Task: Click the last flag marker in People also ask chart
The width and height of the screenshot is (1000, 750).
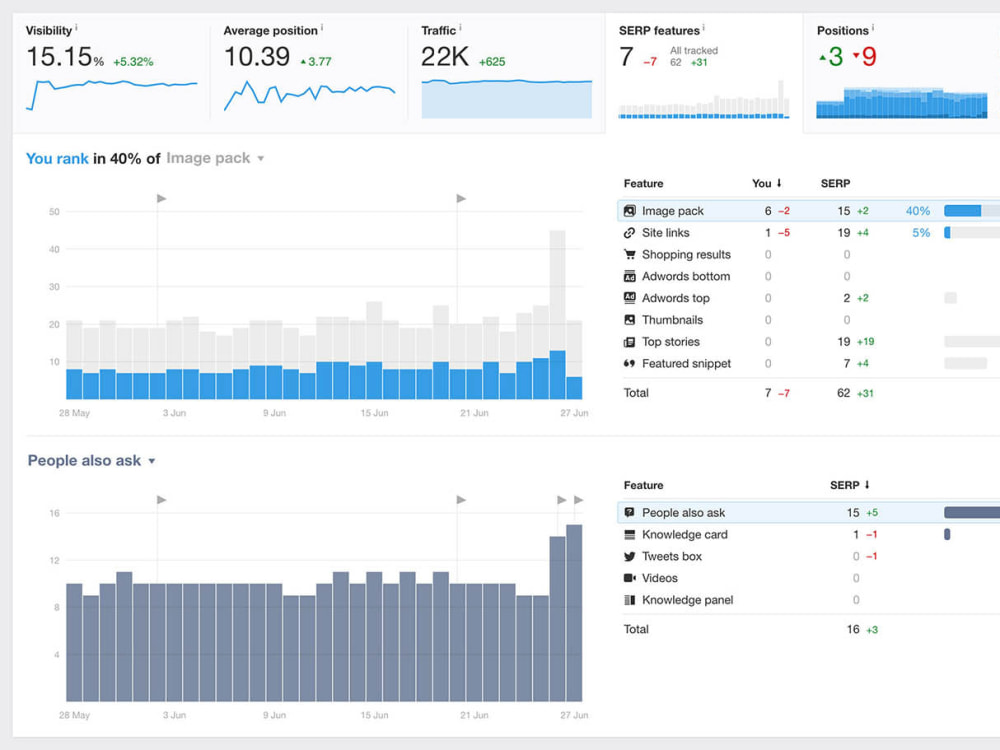Action: point(578,499)
